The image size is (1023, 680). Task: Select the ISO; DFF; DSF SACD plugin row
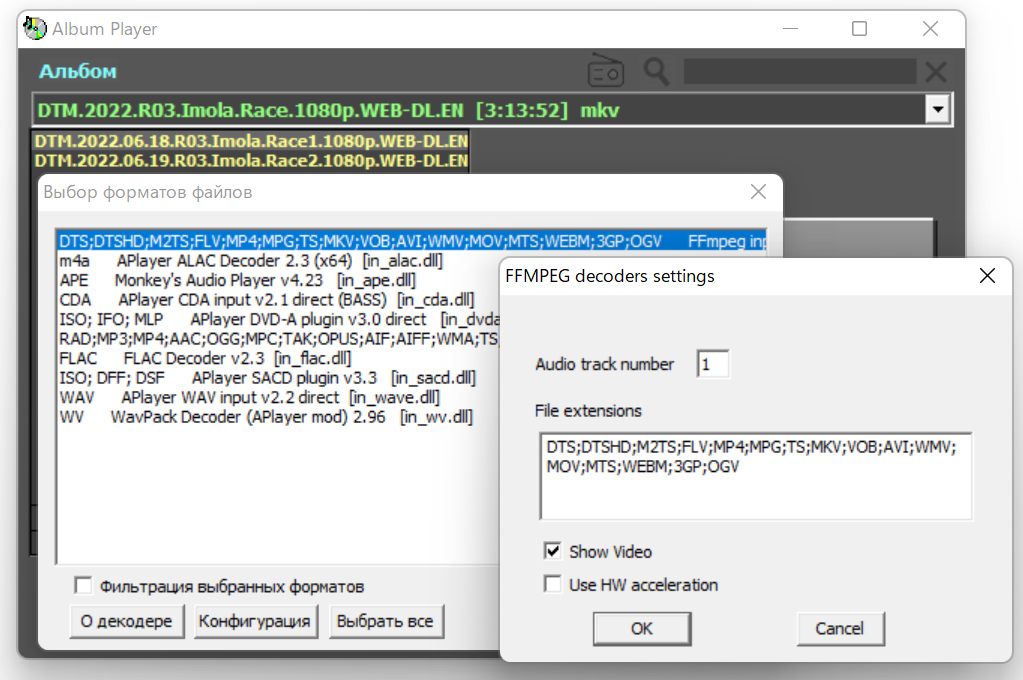[x=279, y=378]
